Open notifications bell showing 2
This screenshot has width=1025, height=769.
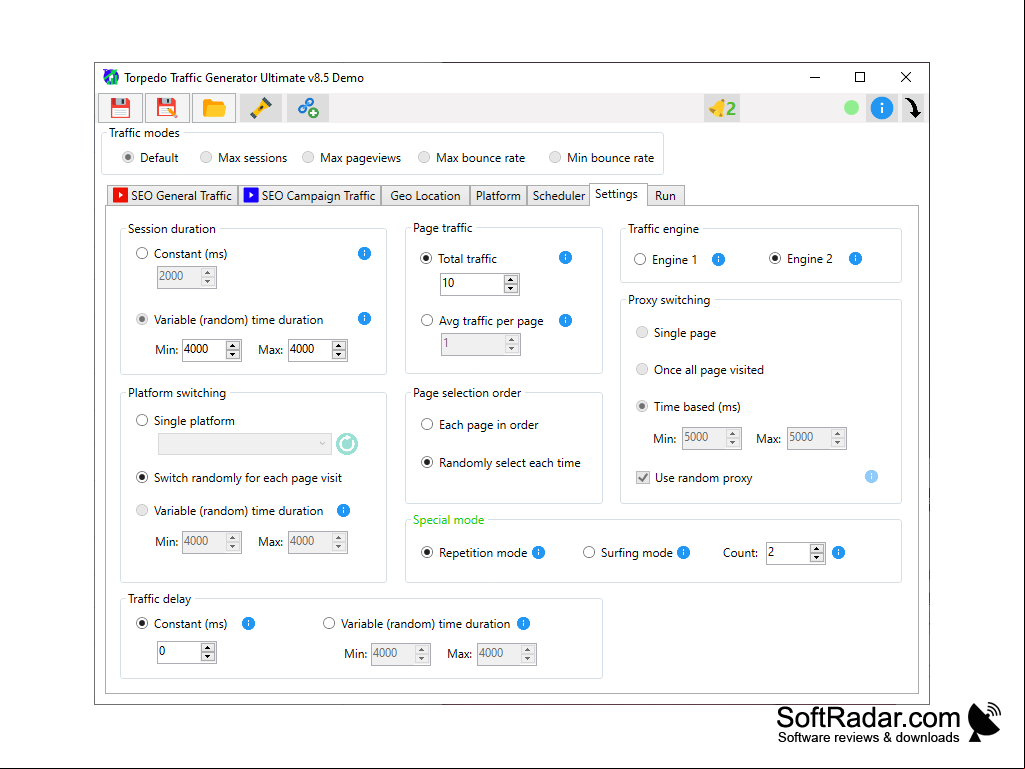click(x=722, y=109)
